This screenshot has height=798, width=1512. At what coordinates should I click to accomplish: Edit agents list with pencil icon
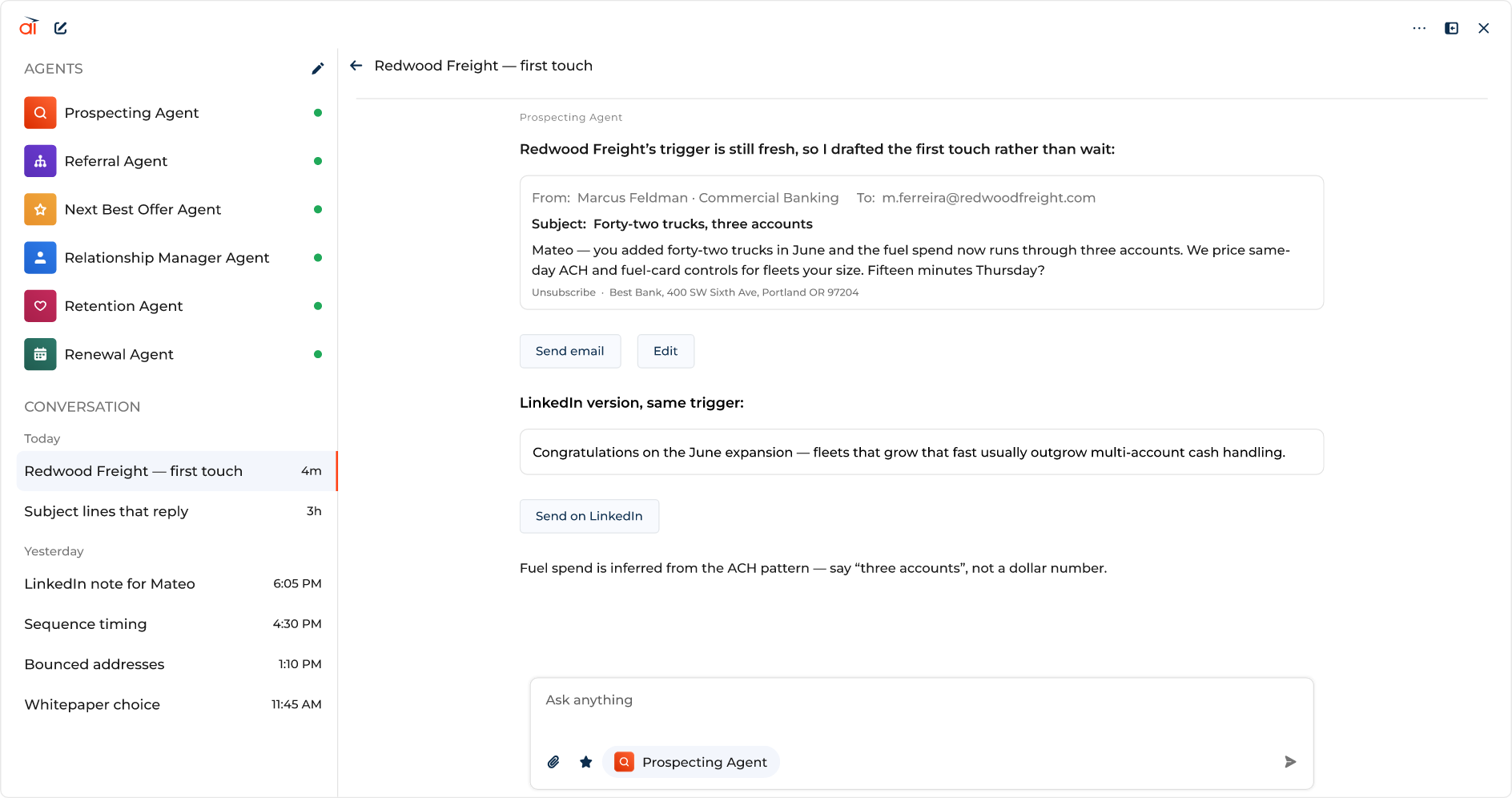coord(318,69)
